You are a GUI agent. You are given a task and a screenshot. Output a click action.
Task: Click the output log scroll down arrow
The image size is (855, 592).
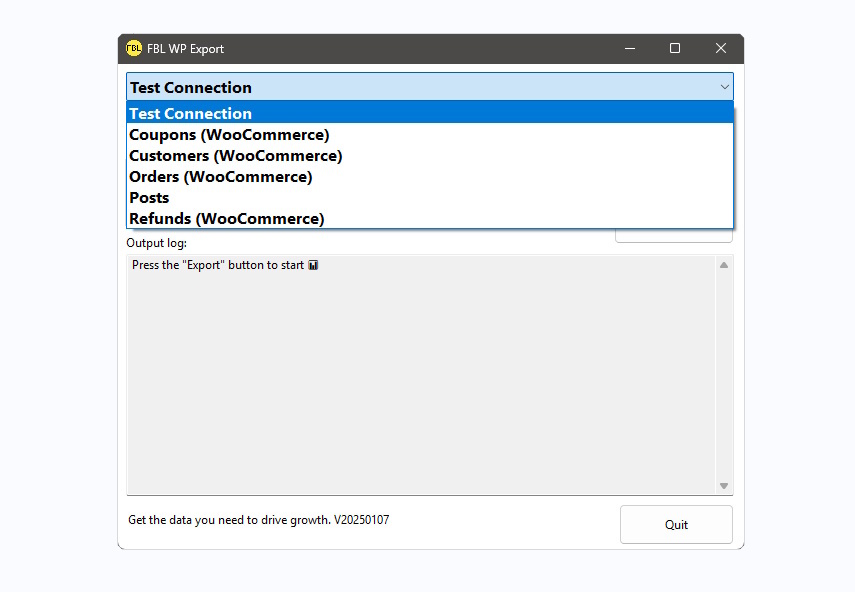coord(724,486)
